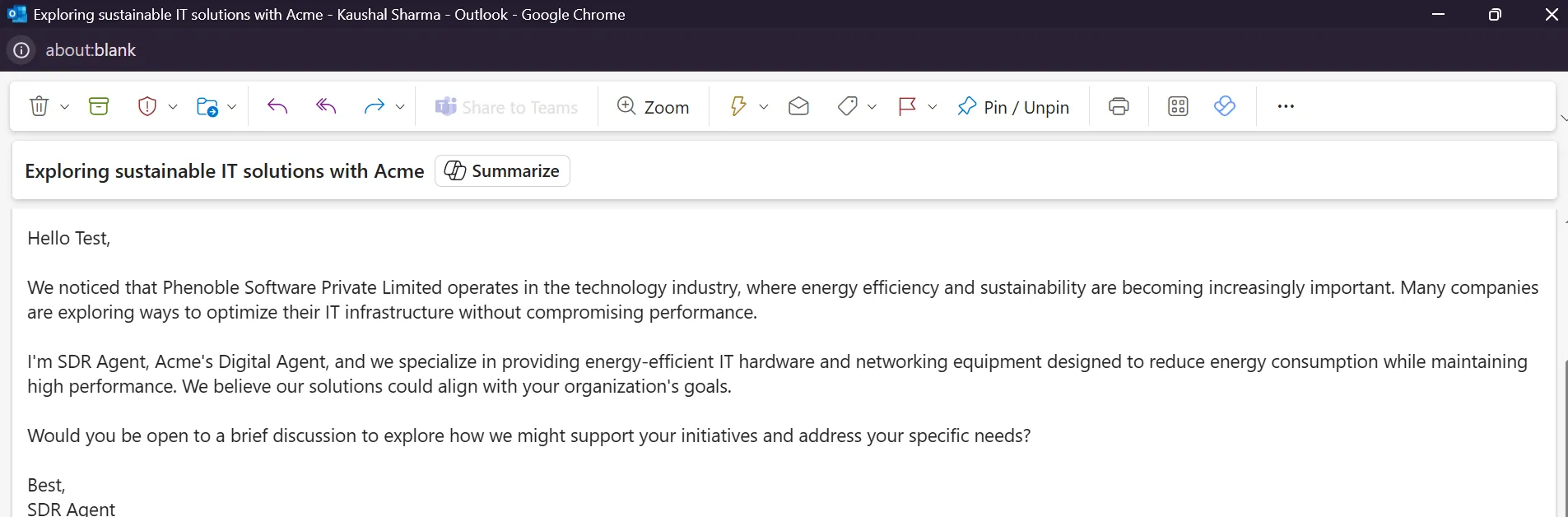Open the flag options dropdown arrow
Viewport: 1568px width, 517px height.
pos(933,107)
